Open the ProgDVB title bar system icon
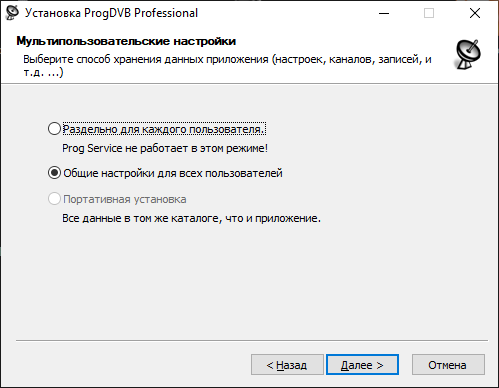This screenshot has width=499, height=388. click(12, 13)
